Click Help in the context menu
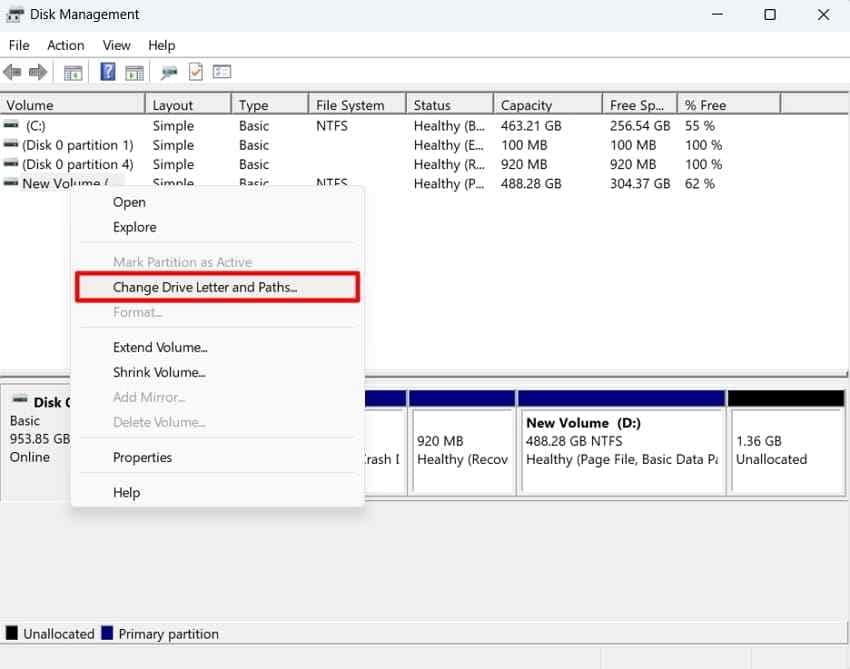This screenshot has width=850, height=669. [217, 492]
